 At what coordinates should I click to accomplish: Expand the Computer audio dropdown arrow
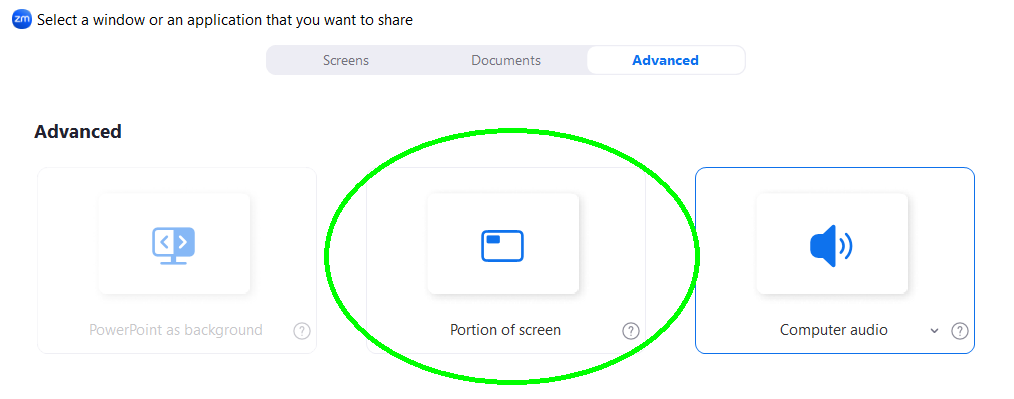[x=934, y=331]
